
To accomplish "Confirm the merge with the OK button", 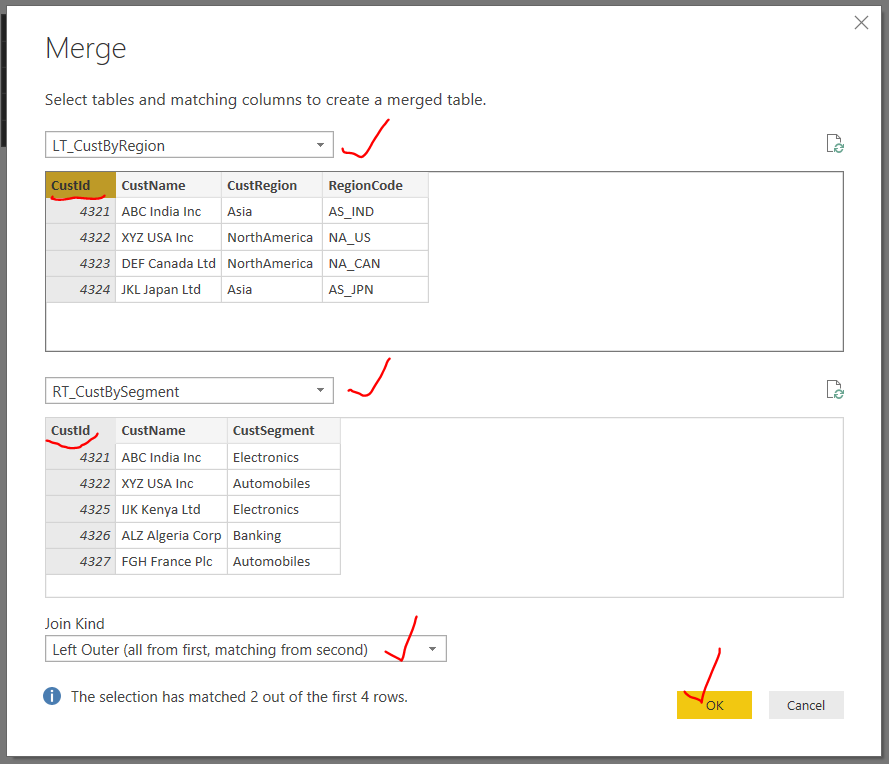I will click(714, 705).
